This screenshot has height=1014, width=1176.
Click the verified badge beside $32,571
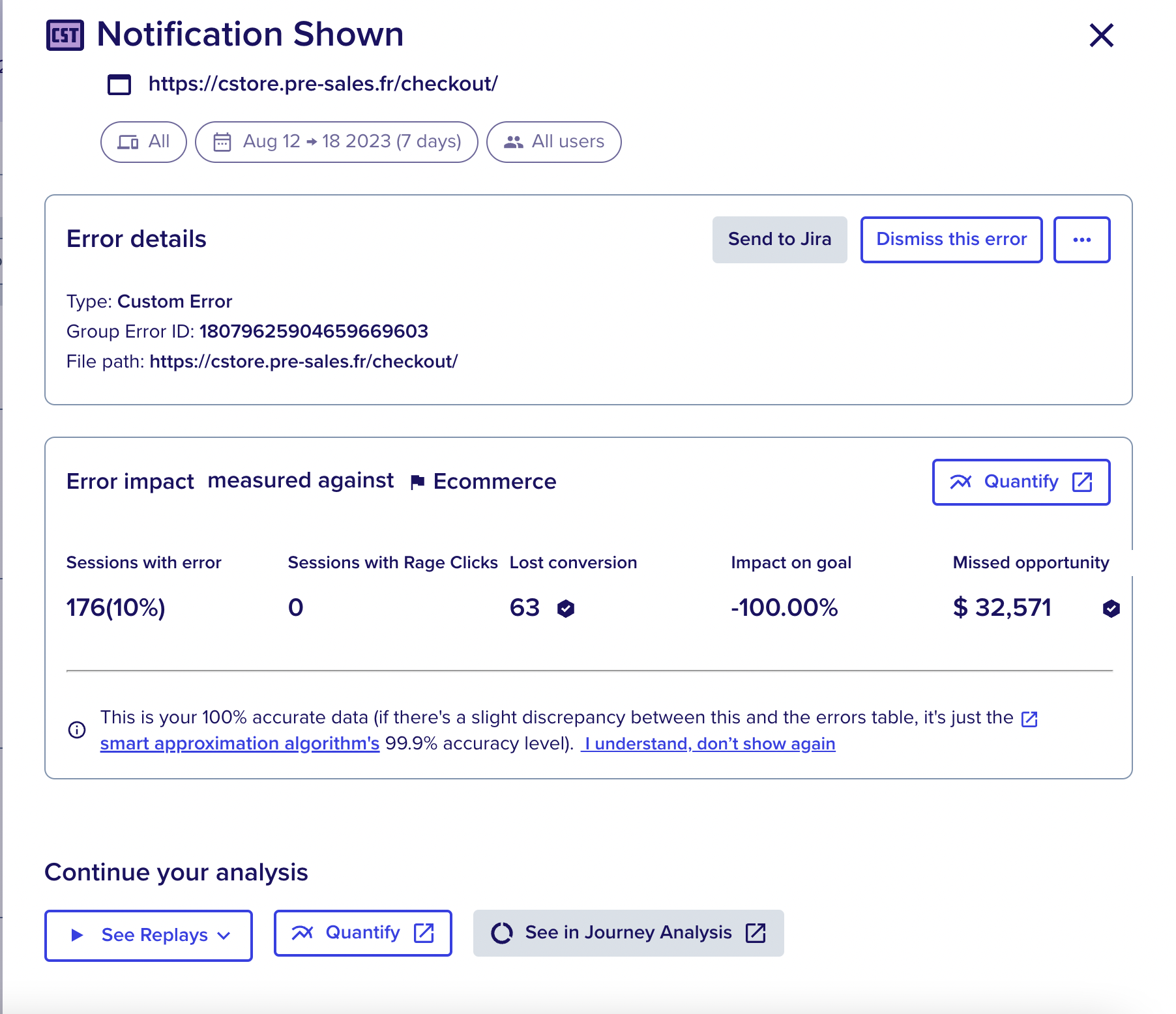tap(1110, 608)
